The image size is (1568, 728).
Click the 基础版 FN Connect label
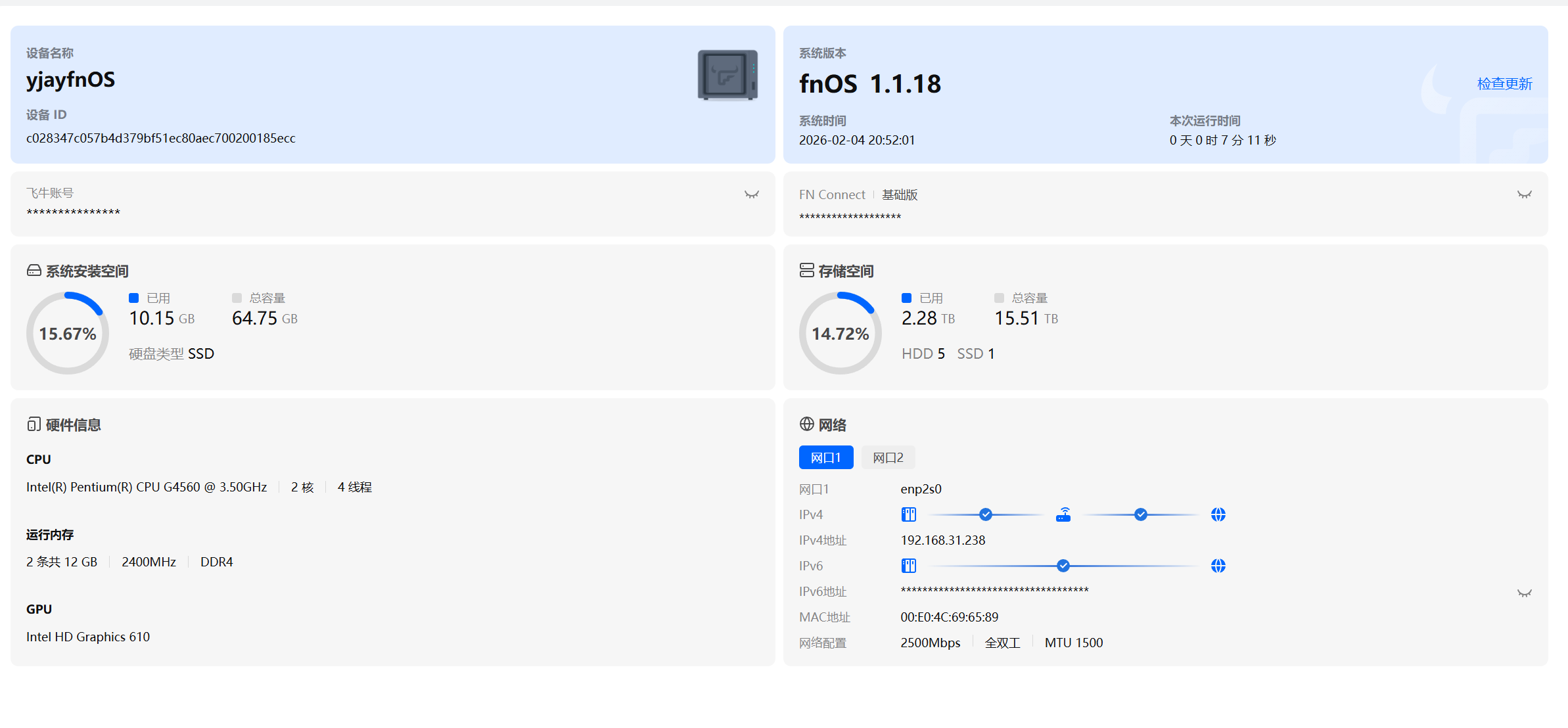pyautogui.click(x=899, y=194)
